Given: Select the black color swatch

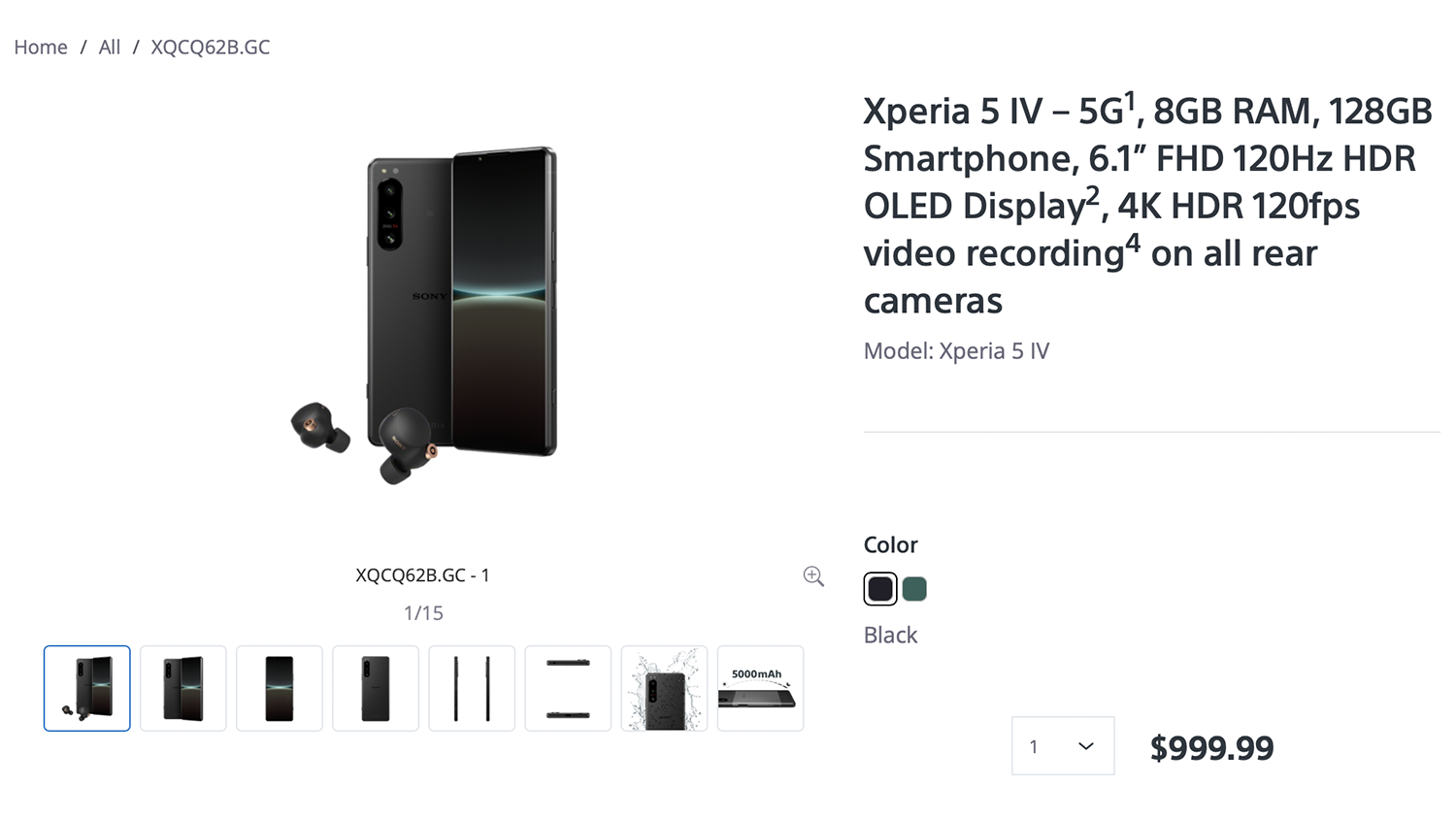Looking at the screenshot, I should pos(880,589).
